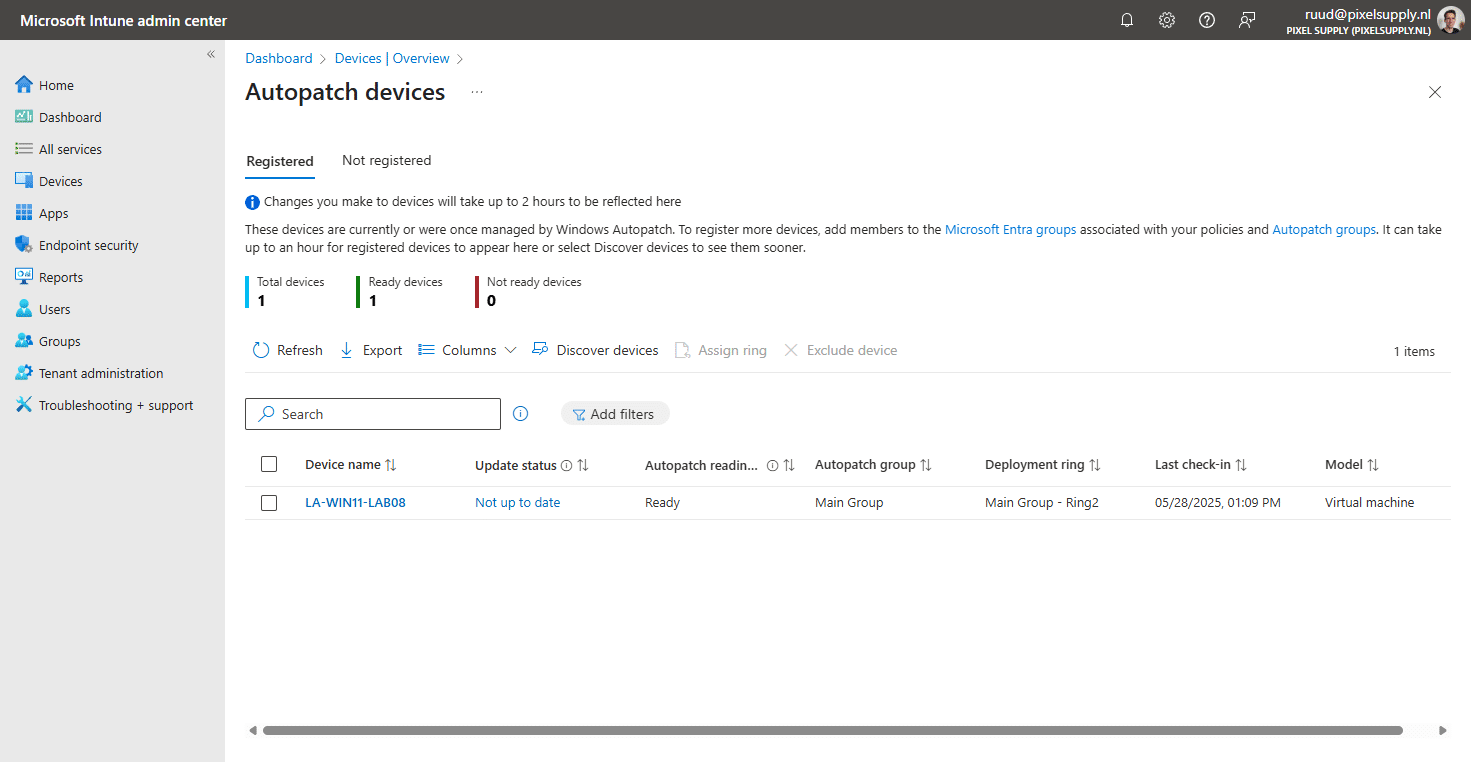Click Discover devices
The width and height of the screenshot is (1471, 762).
tap(595, 350)
